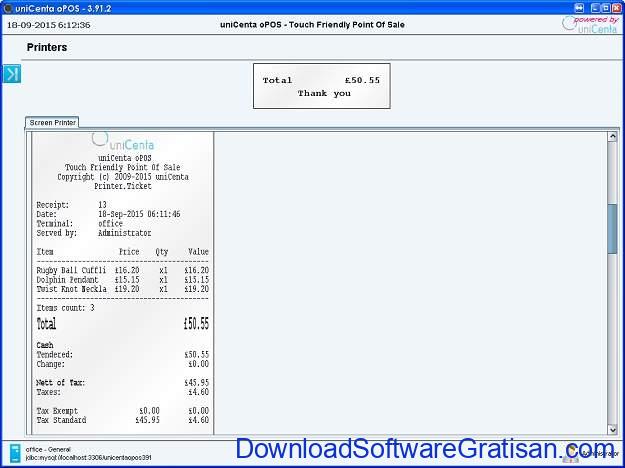Click the 'Printers' heading
Viewport: 625px width, 468px height.
coord(47,47)
